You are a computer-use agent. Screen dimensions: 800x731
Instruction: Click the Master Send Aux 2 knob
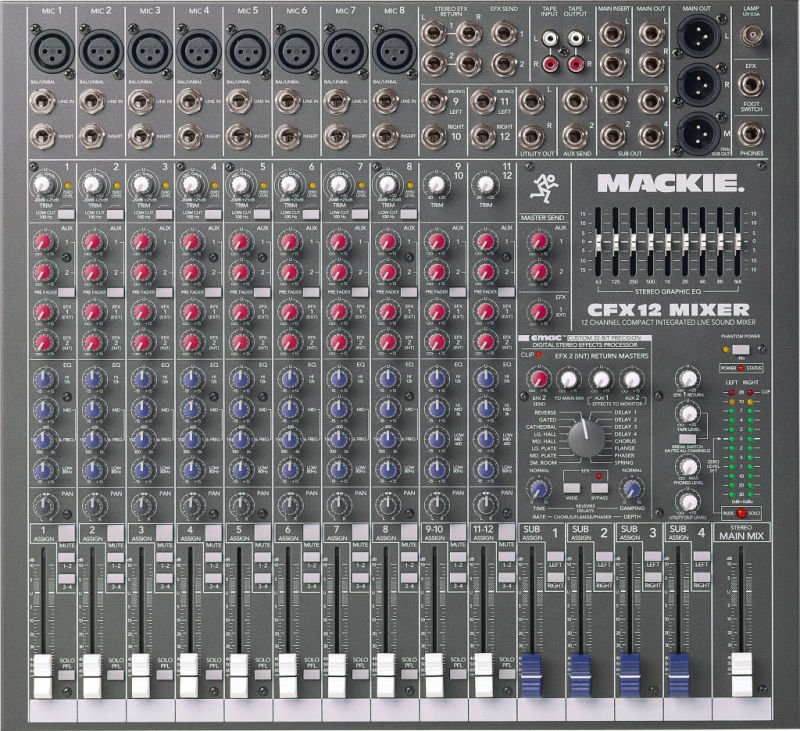coord(539,271)
